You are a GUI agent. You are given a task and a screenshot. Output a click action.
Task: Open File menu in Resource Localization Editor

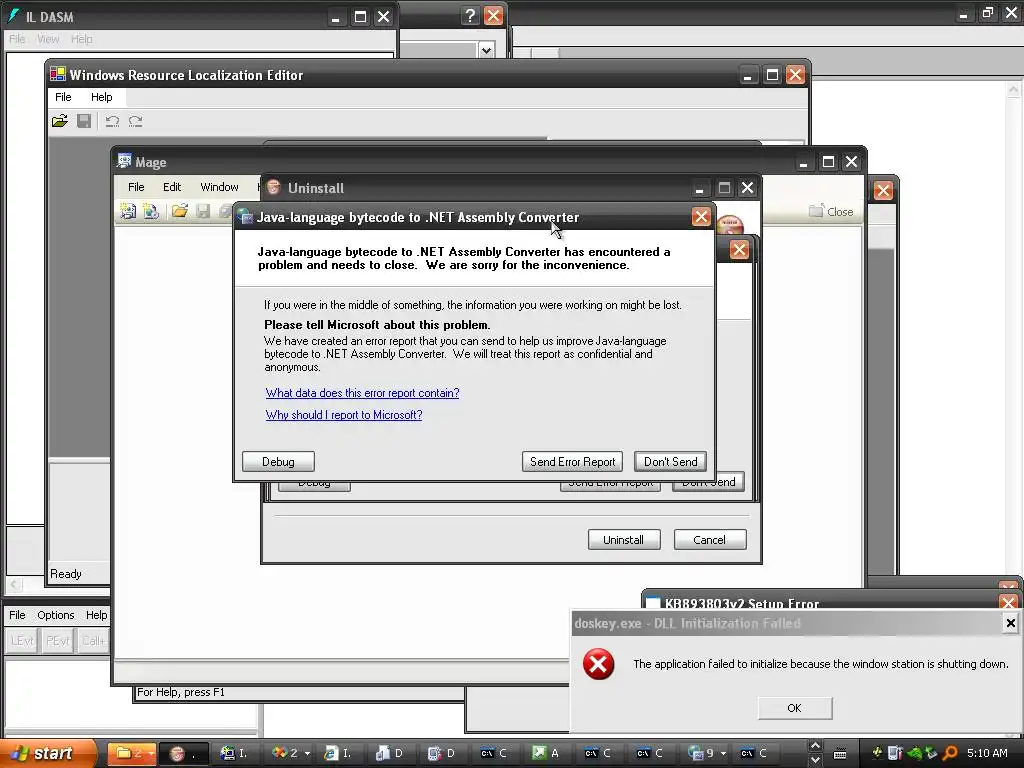click(63, 97)
